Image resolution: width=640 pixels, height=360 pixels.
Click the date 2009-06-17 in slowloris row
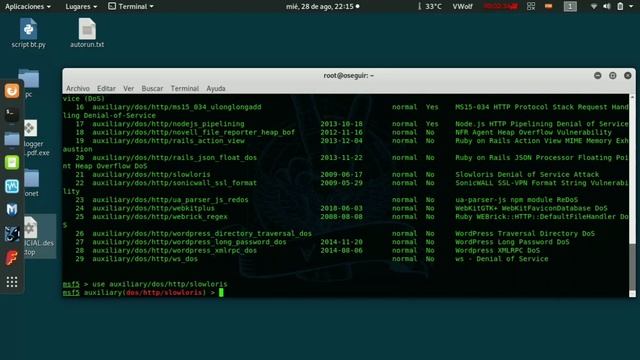(341, 174)
